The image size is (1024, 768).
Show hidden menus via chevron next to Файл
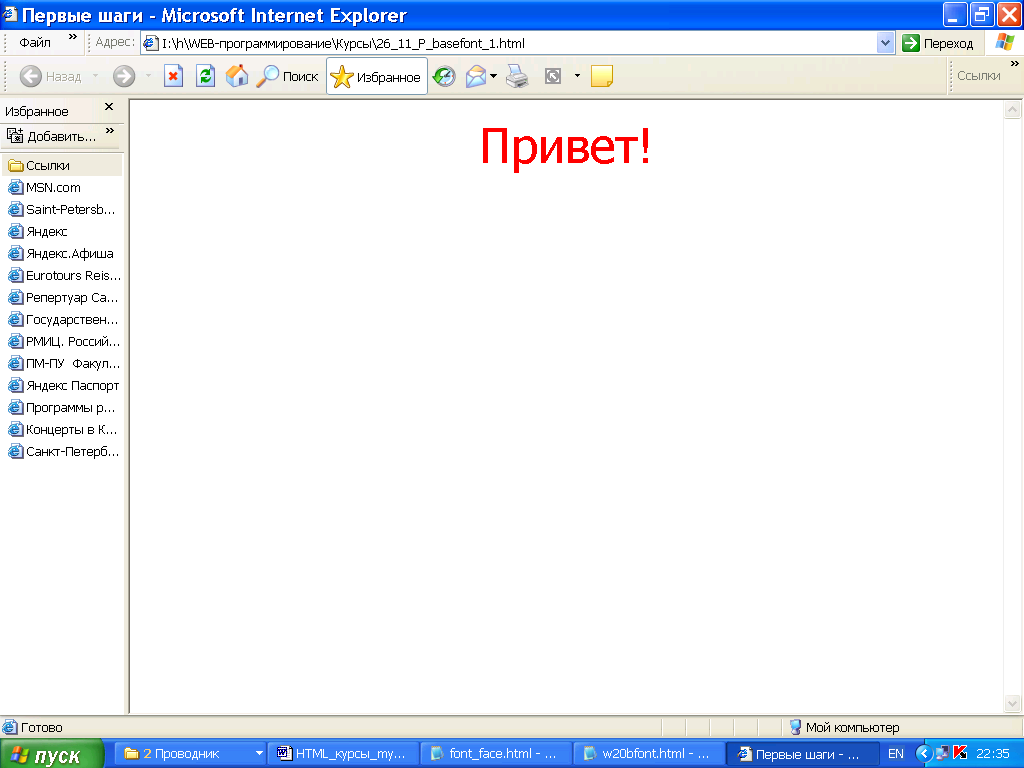tap(72, 37)
